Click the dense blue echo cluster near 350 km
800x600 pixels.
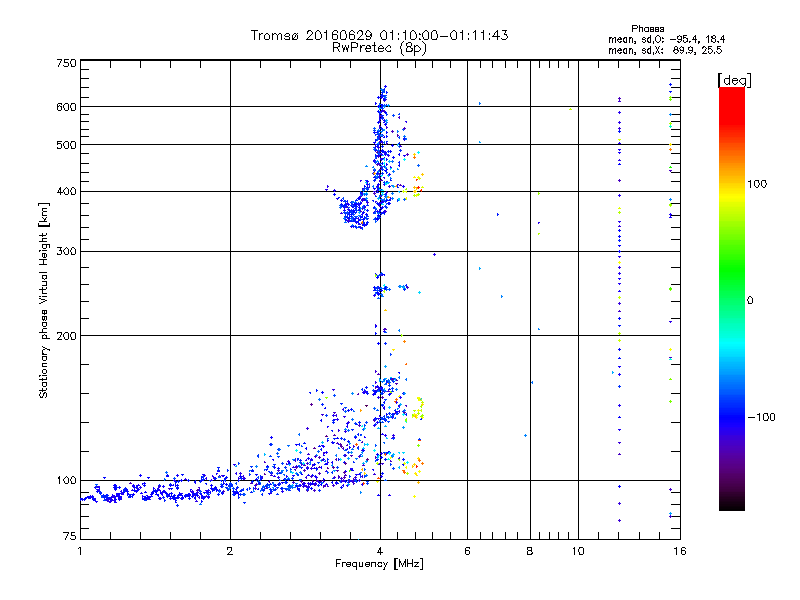(355, 212)
